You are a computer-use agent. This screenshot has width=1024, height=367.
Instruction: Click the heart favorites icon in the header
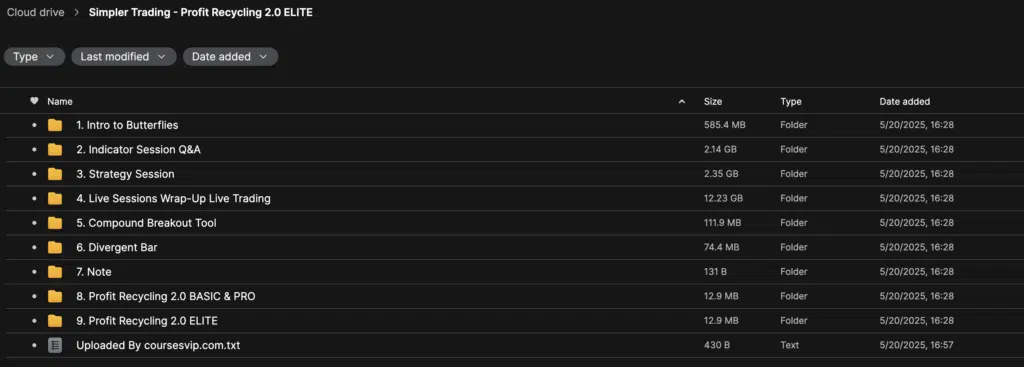point(35,101)
